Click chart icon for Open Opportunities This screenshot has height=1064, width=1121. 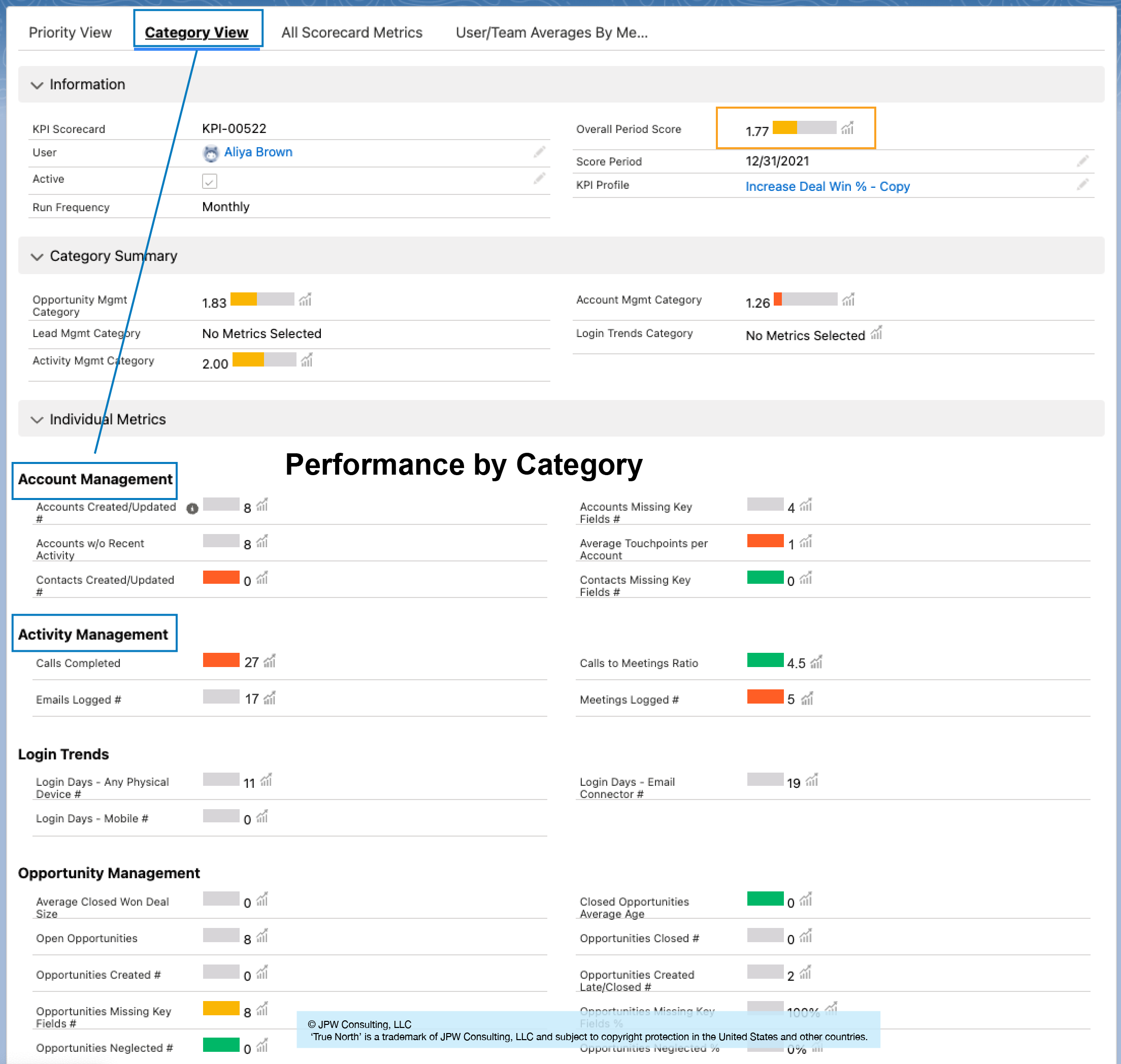(261, 937)
